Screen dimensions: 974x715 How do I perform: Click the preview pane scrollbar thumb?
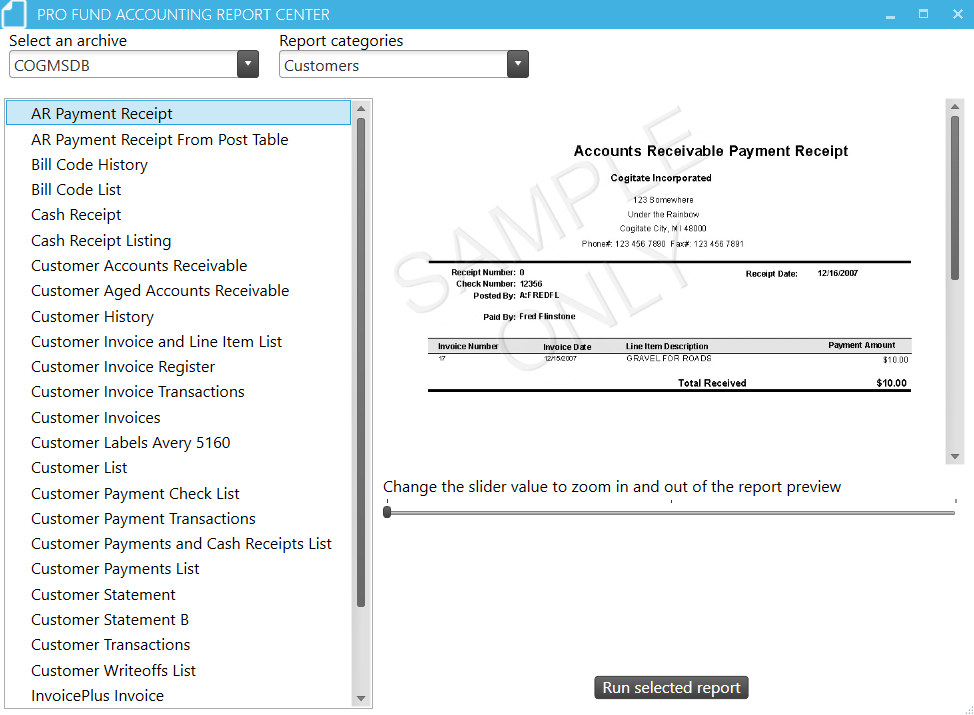point(955,198)
